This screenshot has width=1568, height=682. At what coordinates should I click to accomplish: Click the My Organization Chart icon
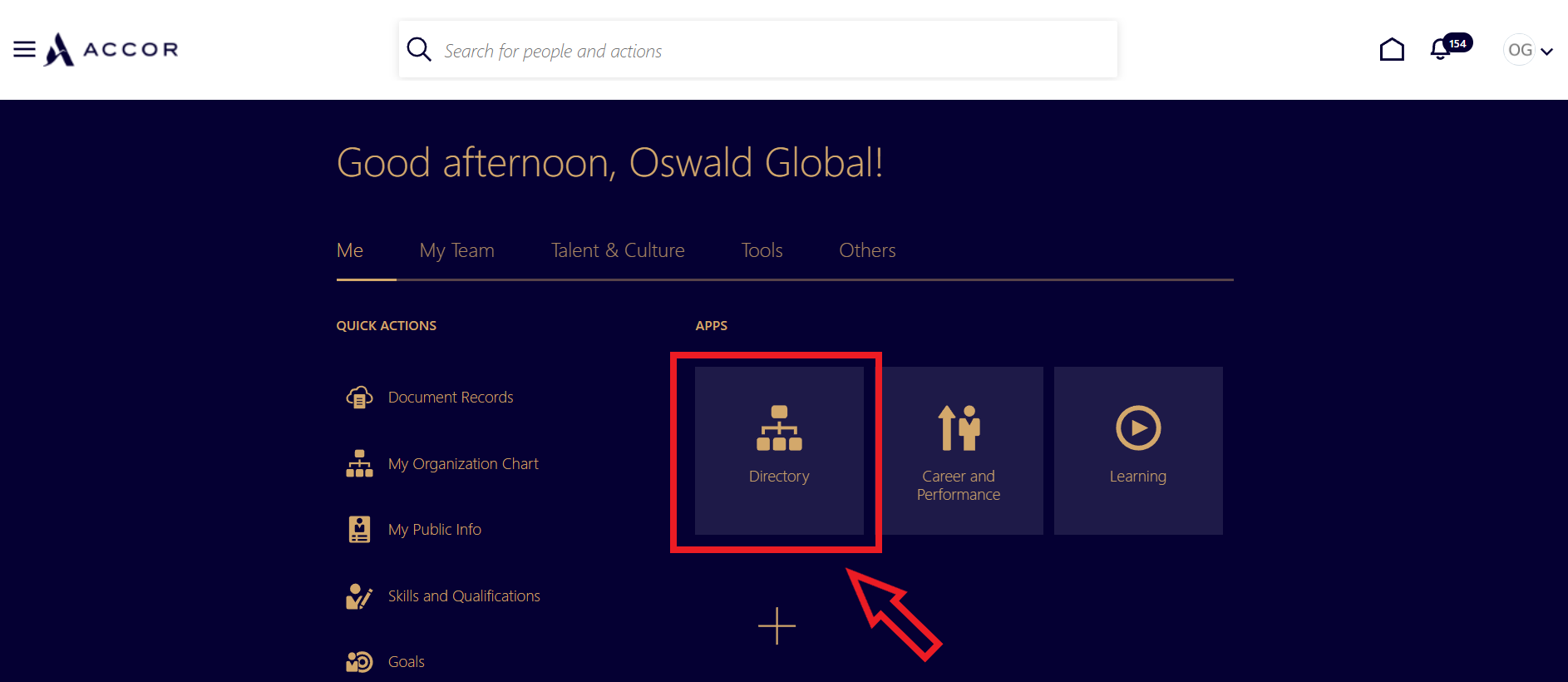(359, 463)
